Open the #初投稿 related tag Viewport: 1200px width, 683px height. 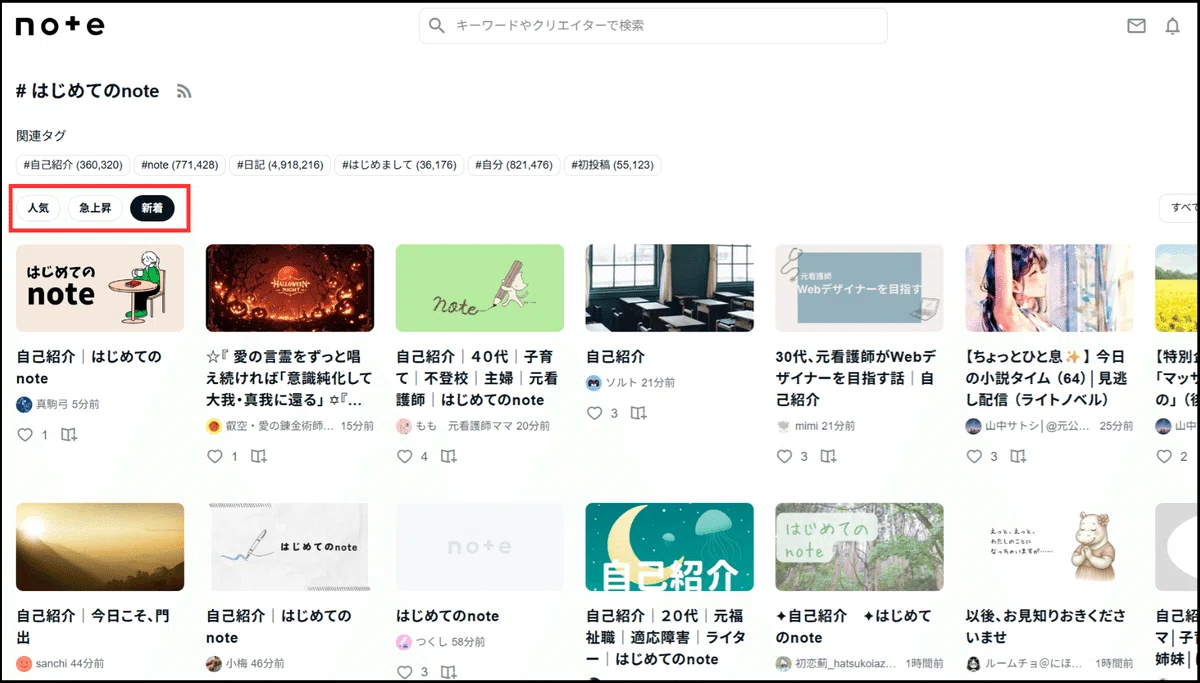tap(613, 165)
